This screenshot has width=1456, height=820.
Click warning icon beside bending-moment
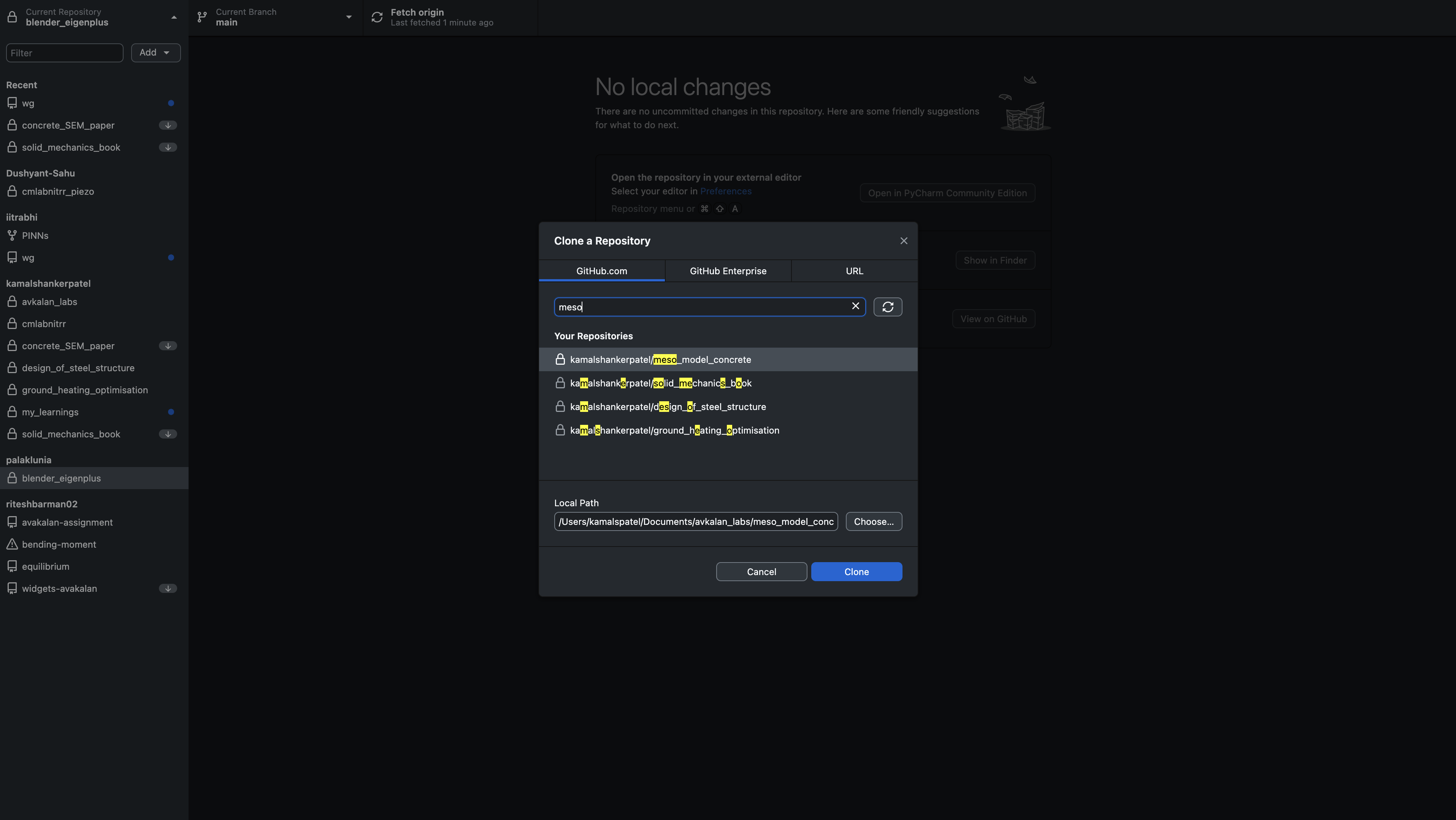click(x=12, y=544)
